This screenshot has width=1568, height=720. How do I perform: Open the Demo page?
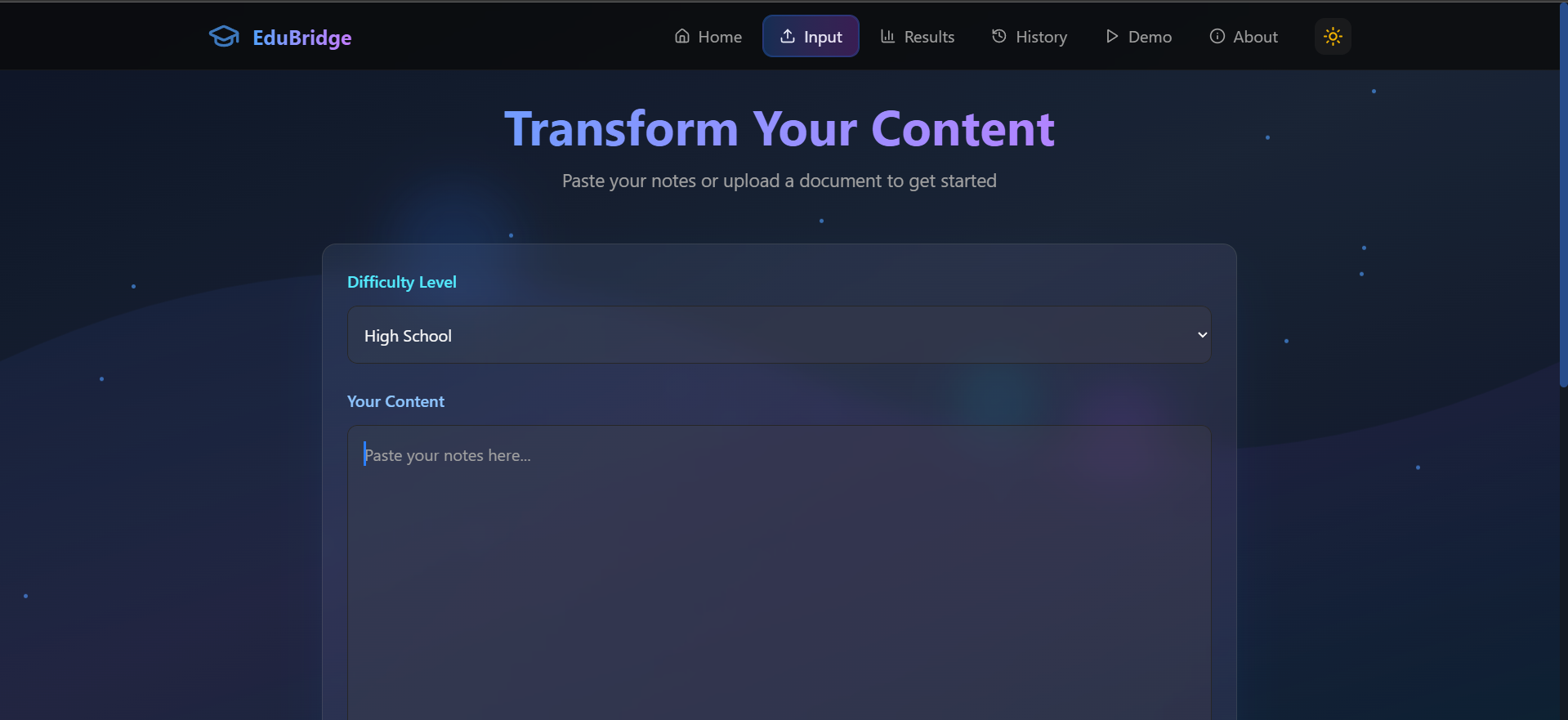(x=1138, y=37)
